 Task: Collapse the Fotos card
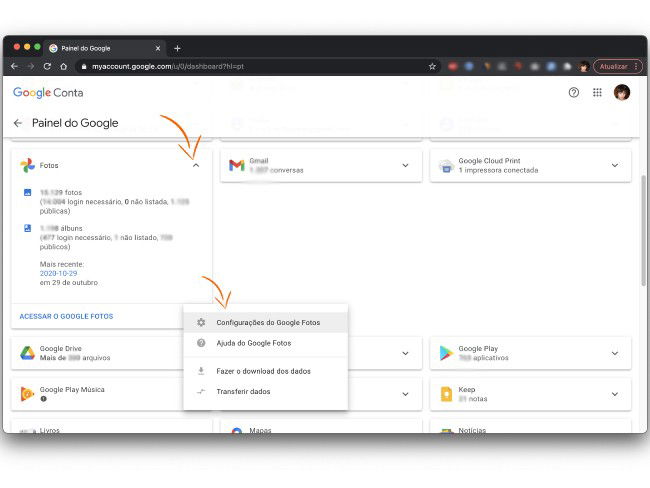195,165
